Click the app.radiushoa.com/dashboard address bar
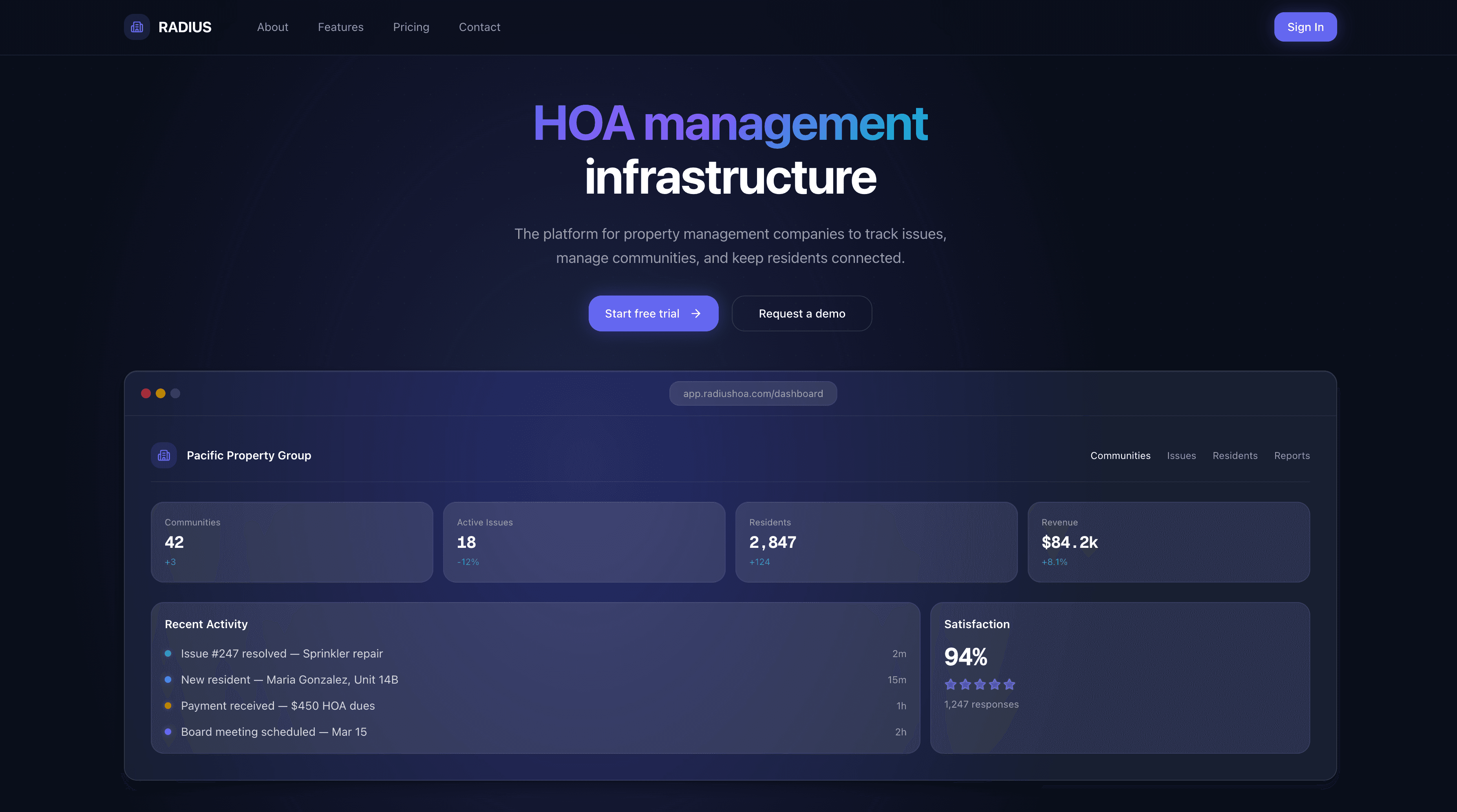This screenshot has width=1457, height=812. [753, 393]
